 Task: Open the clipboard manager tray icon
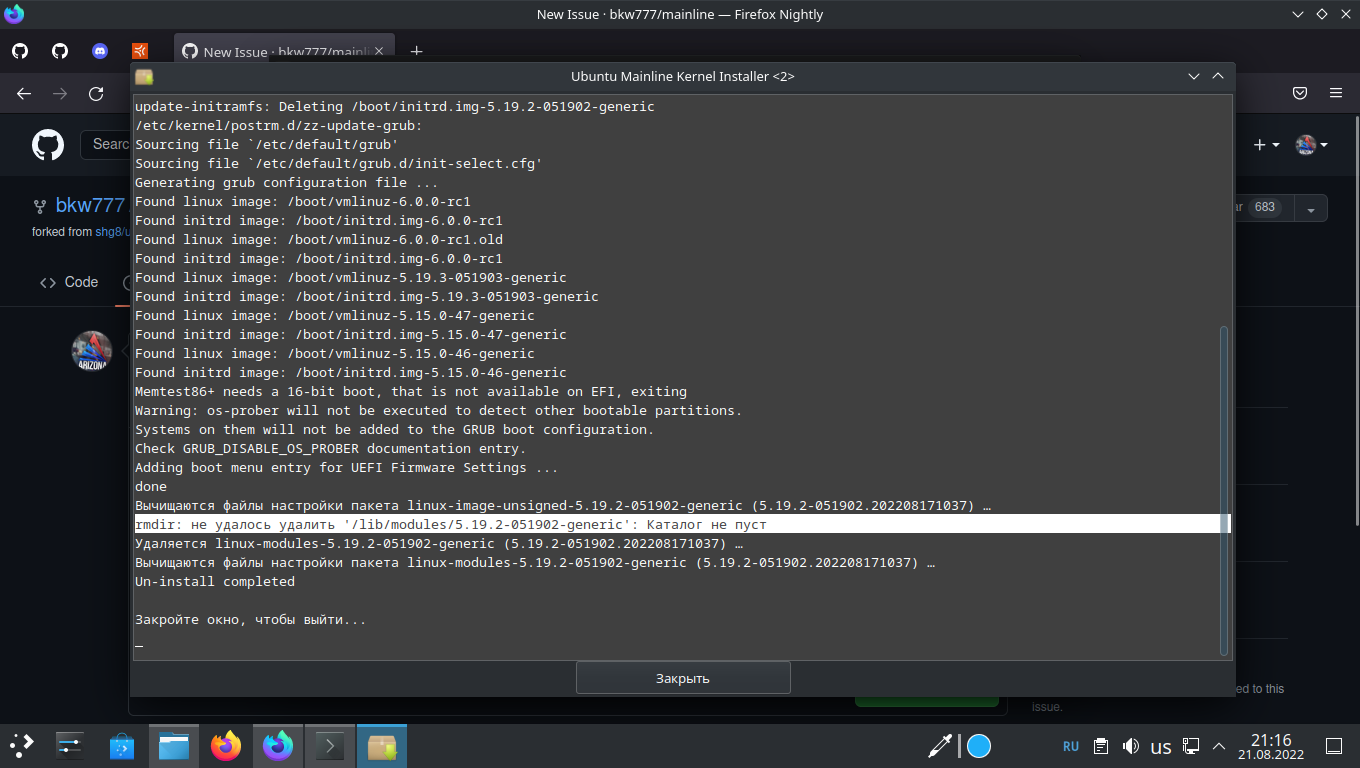tap(1101, 746)
